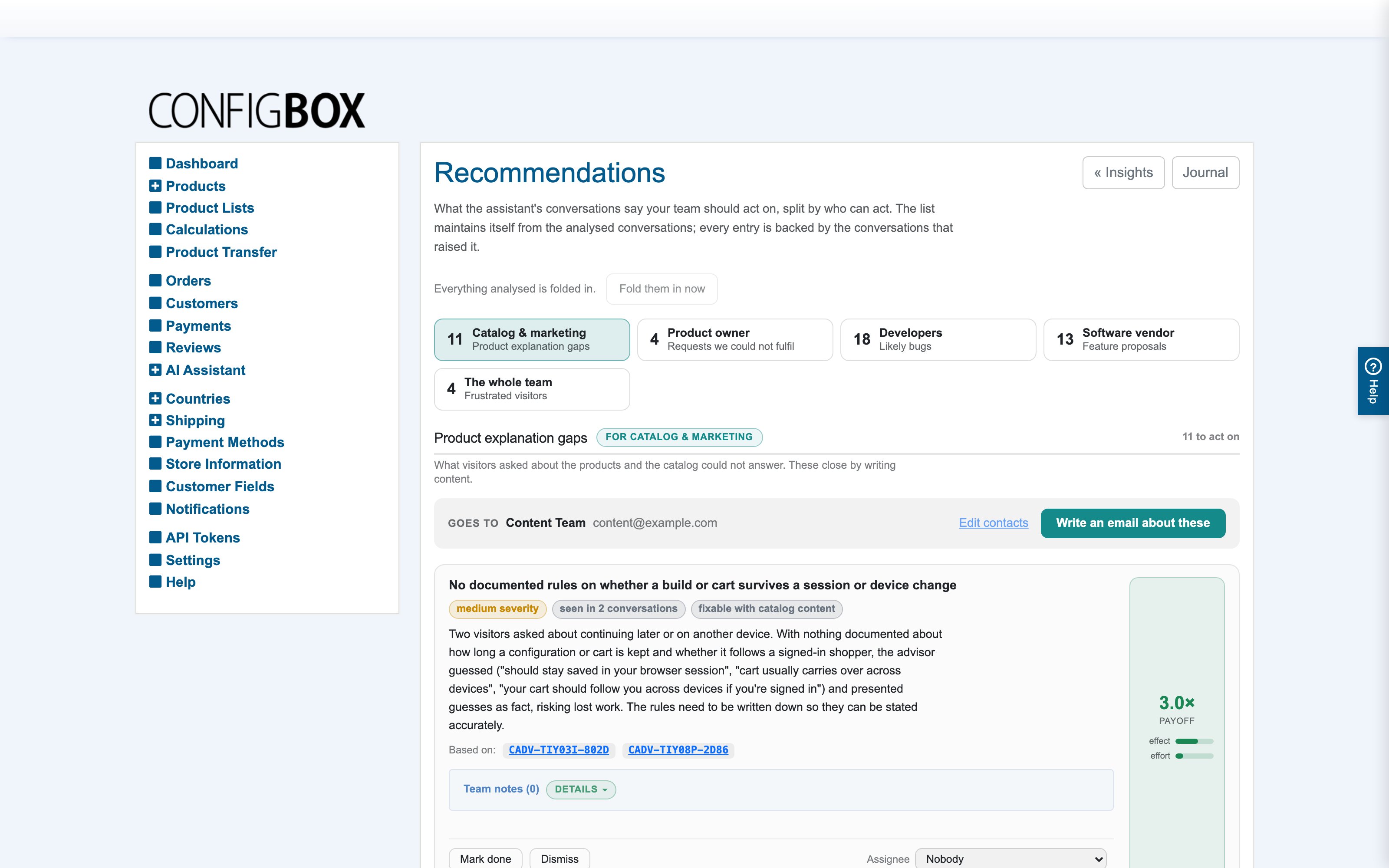Click Write an email about these

1132,523
